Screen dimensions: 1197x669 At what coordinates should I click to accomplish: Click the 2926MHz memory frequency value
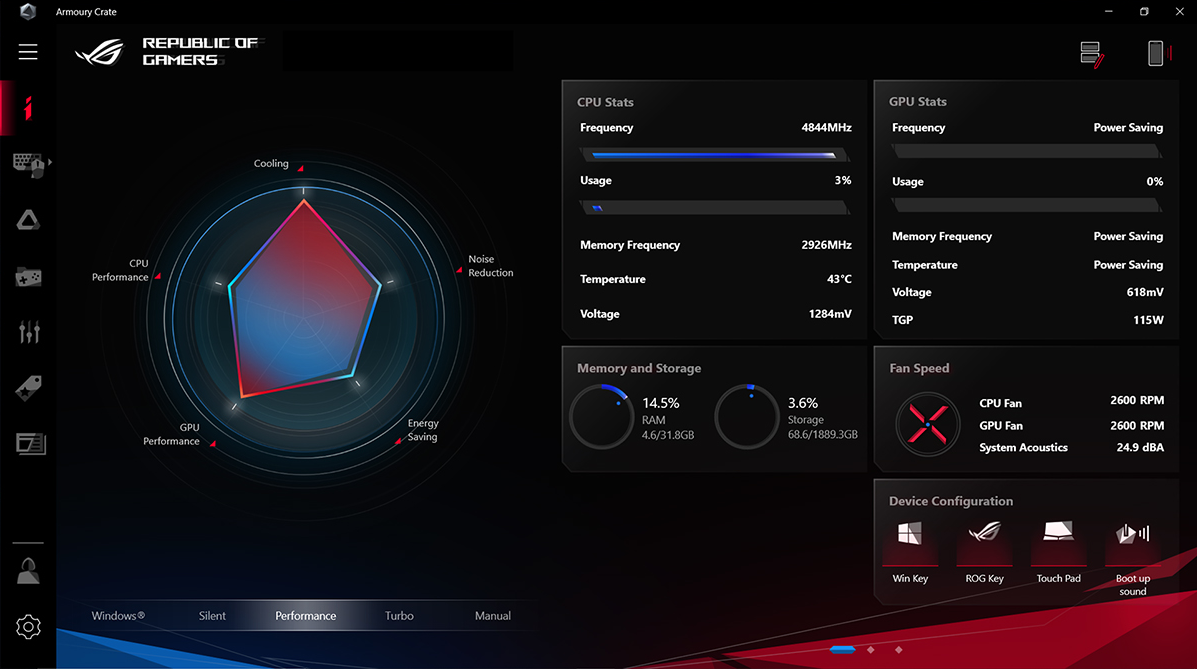click(x=826, y=245)
